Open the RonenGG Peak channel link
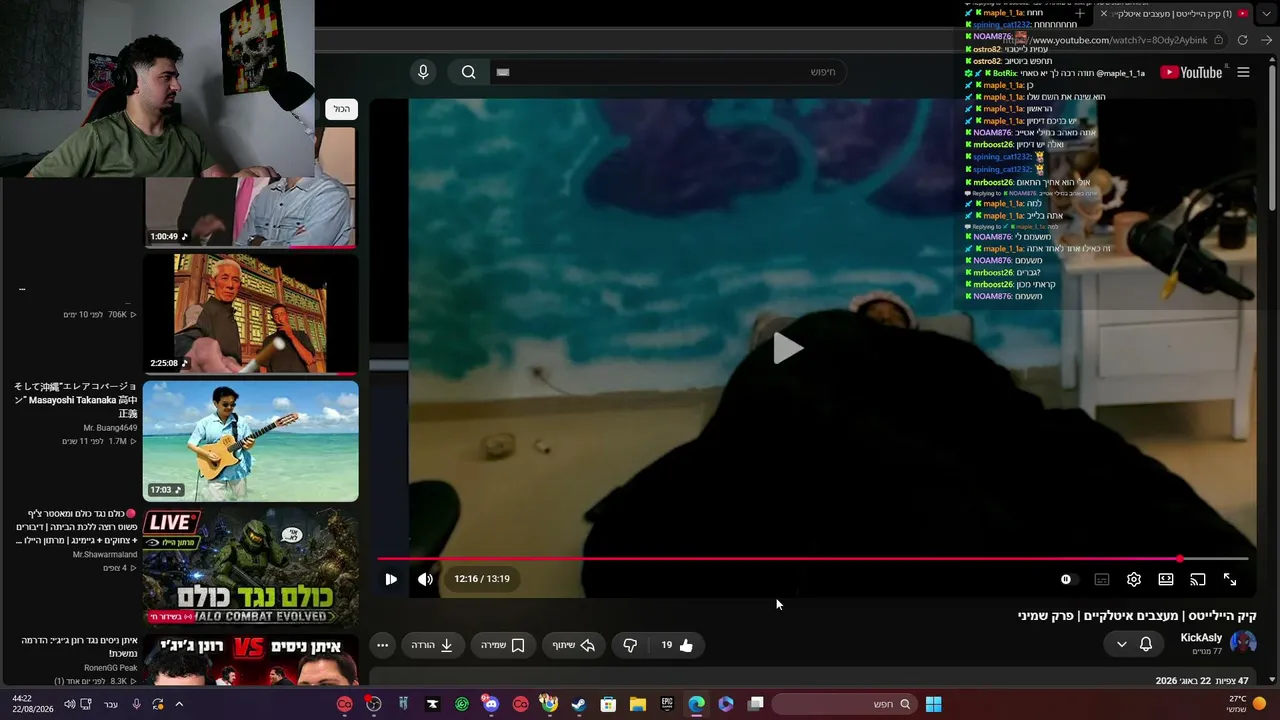 [x=111, y=667]
